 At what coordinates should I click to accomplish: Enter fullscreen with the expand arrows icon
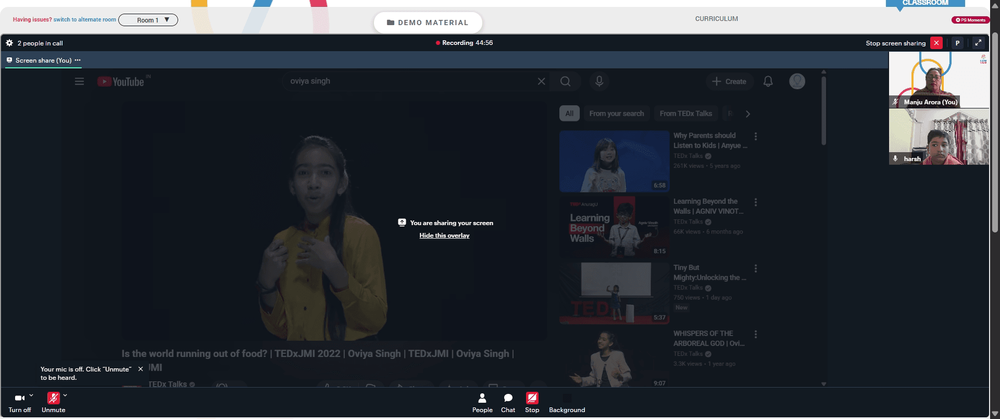[x=978, y=43]
